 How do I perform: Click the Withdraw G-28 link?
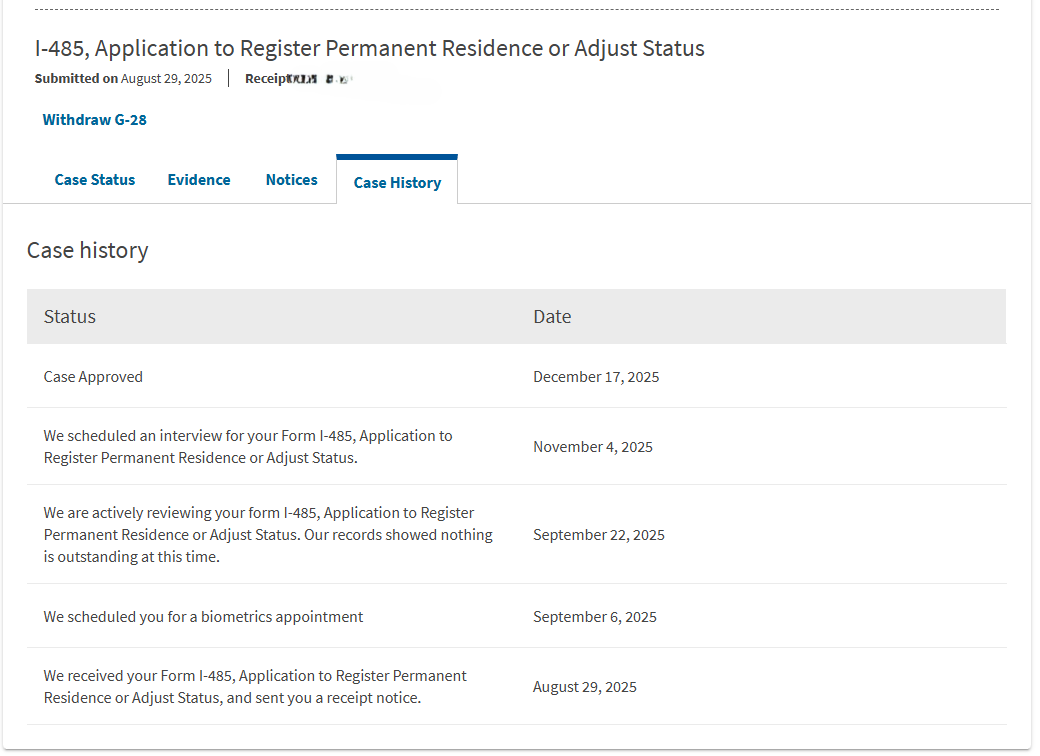click(94, 120)
